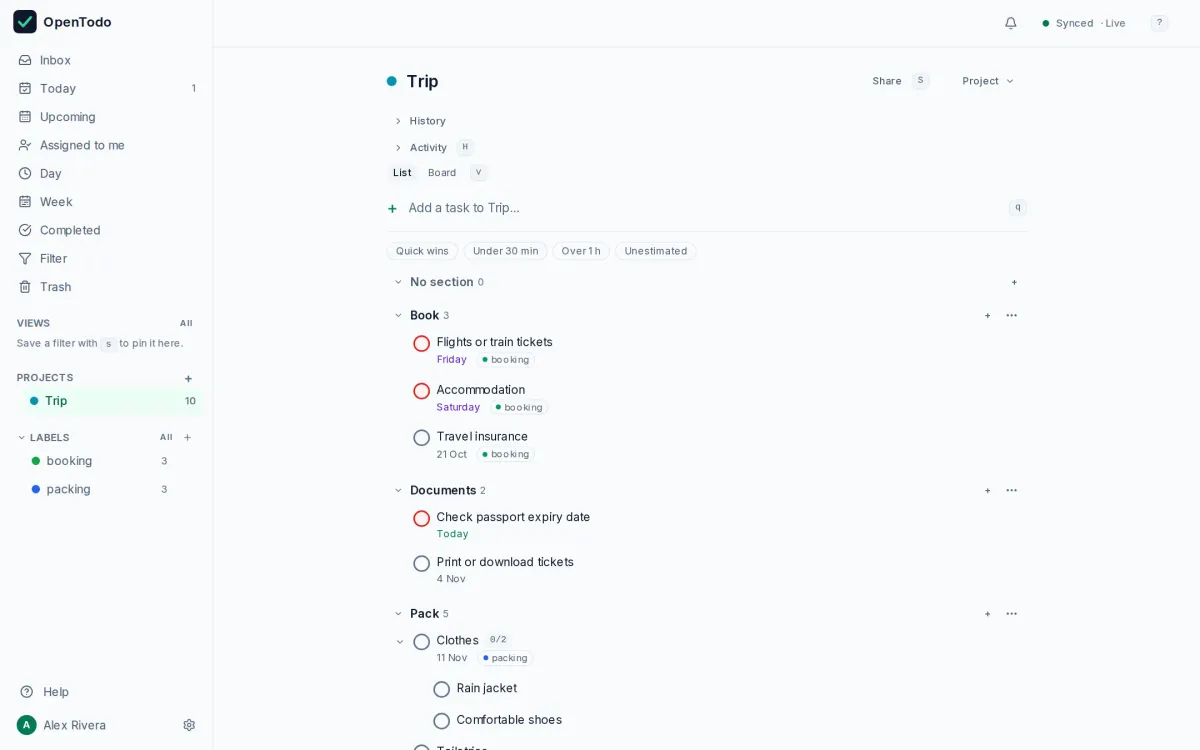
Task: Mark Check passport expiry date done
Action: (x=422, y=518)
